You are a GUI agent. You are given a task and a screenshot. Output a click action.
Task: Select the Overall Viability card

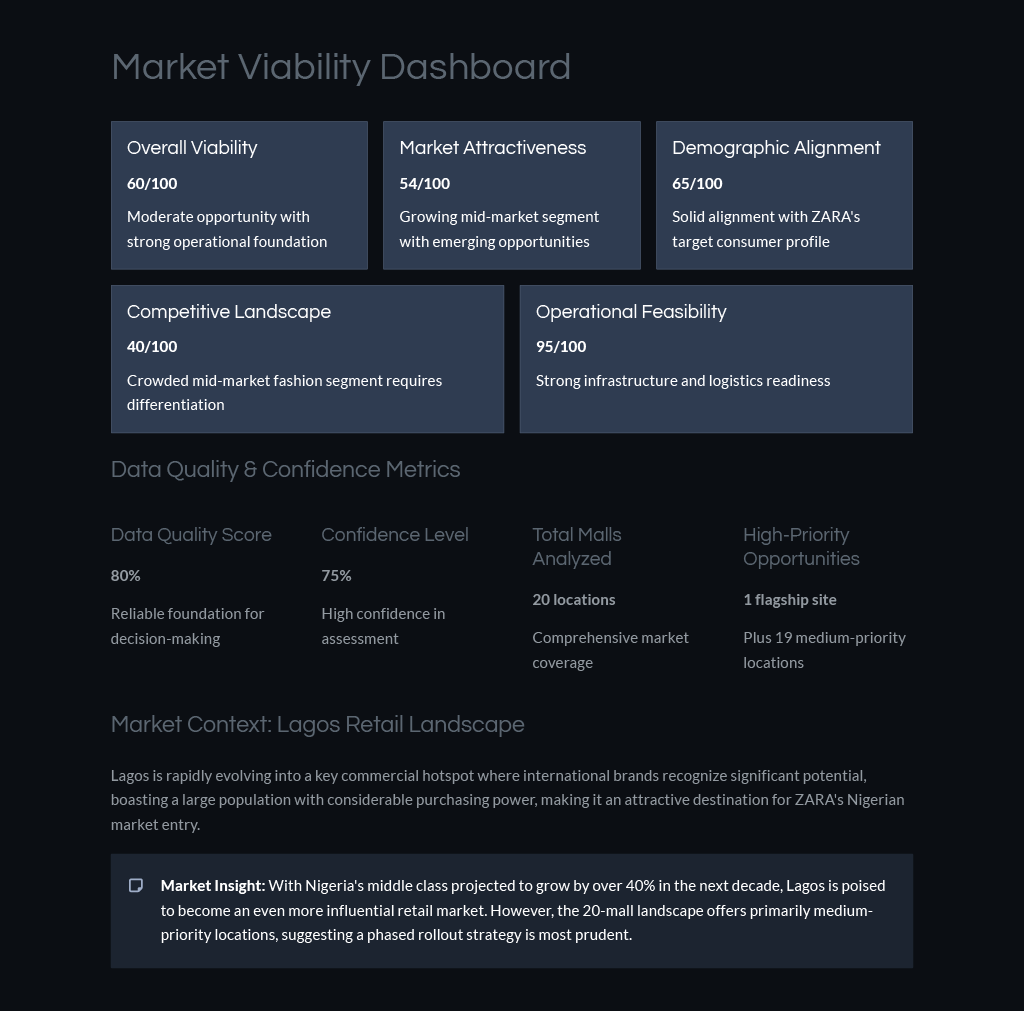click(239, 195)
